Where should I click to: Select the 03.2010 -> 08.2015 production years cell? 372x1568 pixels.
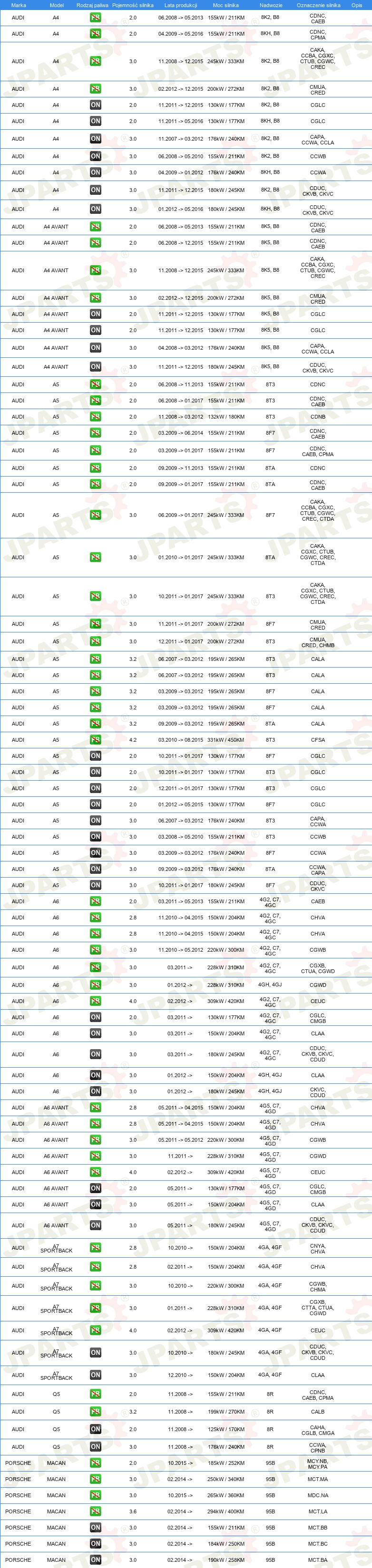pos(180,740)
